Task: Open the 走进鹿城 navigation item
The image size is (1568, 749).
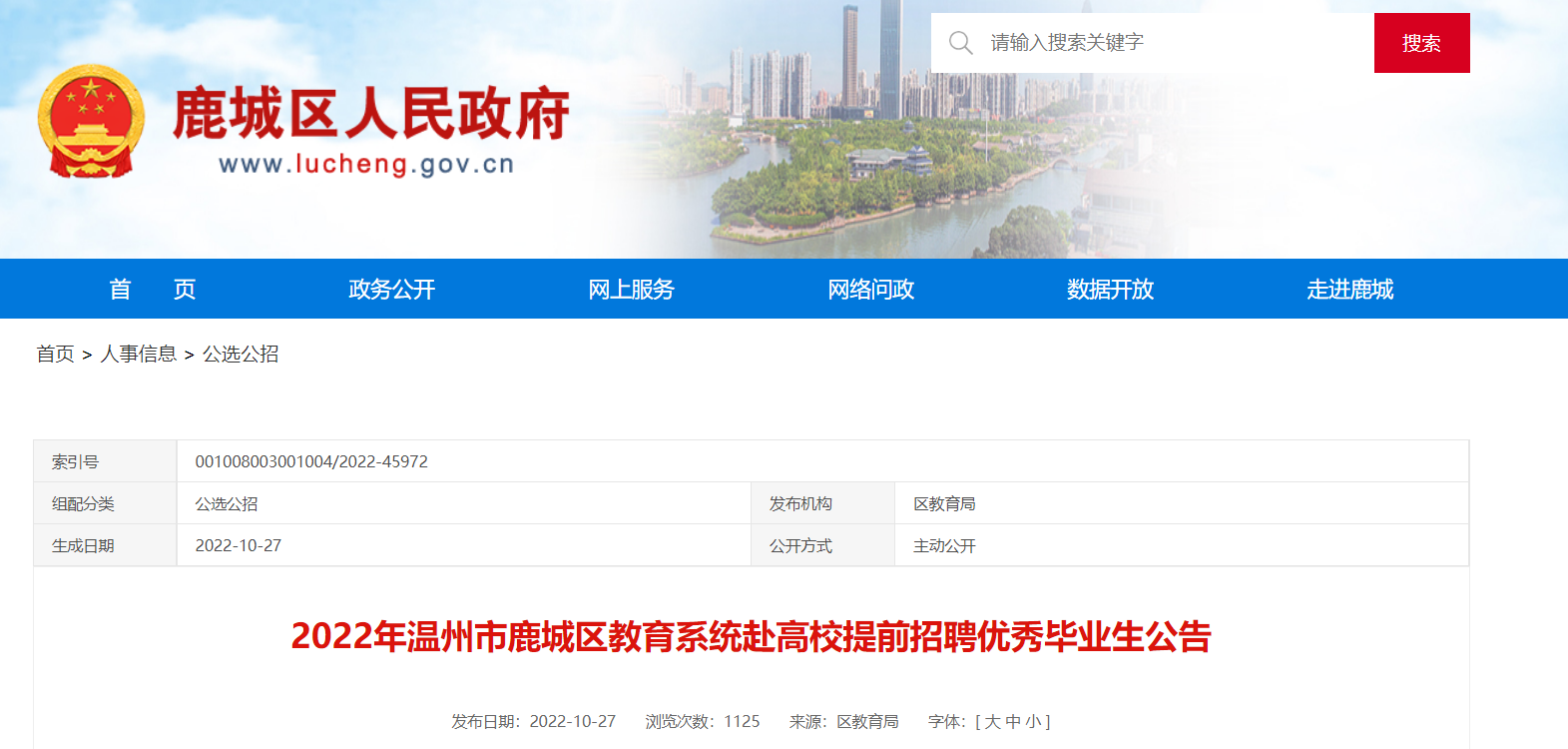Action: [x=1349, y=290]
